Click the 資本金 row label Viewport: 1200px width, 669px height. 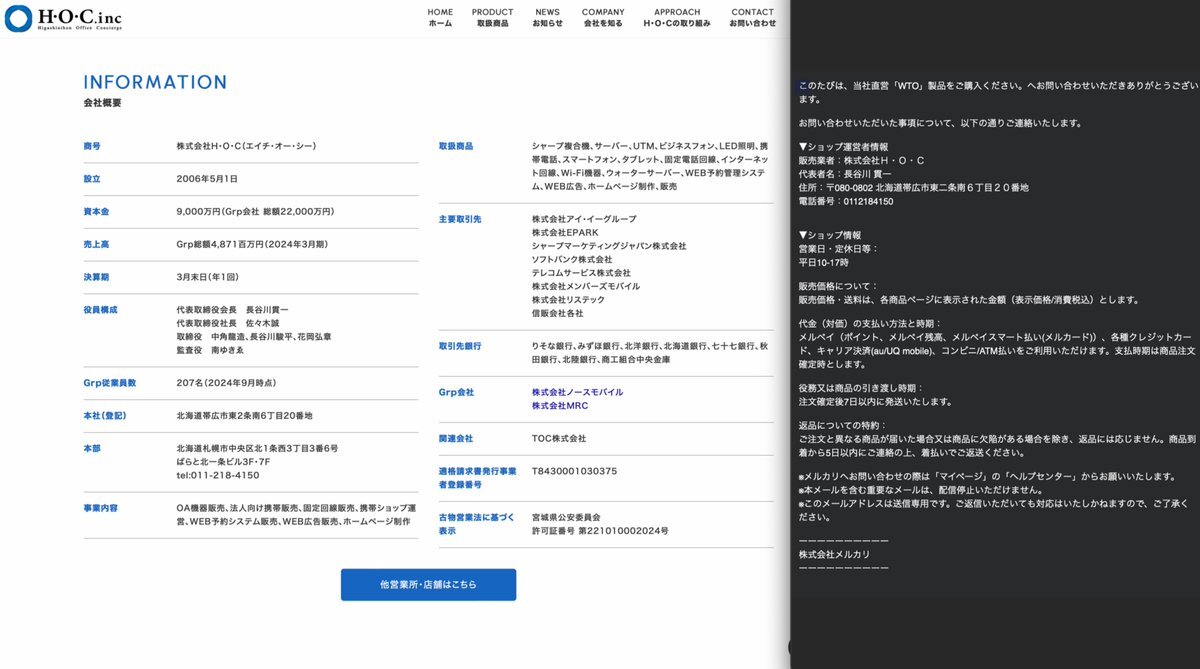(x=97, y=212)
